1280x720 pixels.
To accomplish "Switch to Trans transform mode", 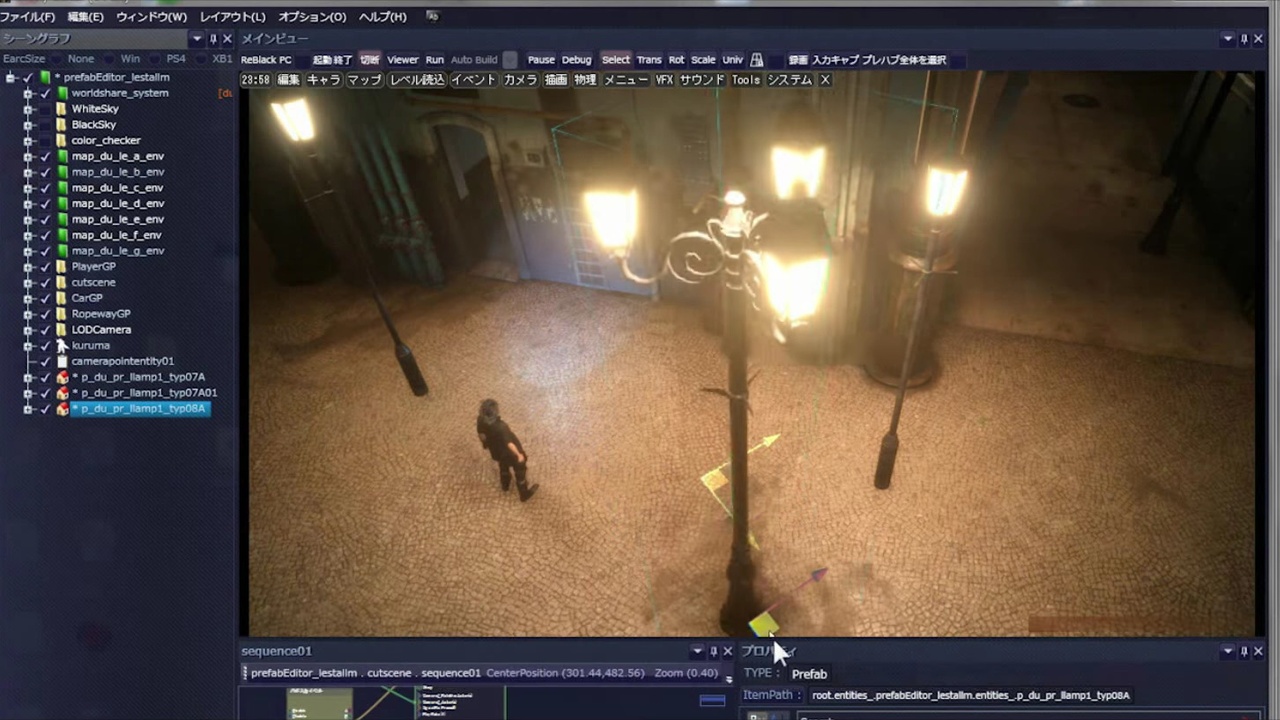I will coord(649,60).
